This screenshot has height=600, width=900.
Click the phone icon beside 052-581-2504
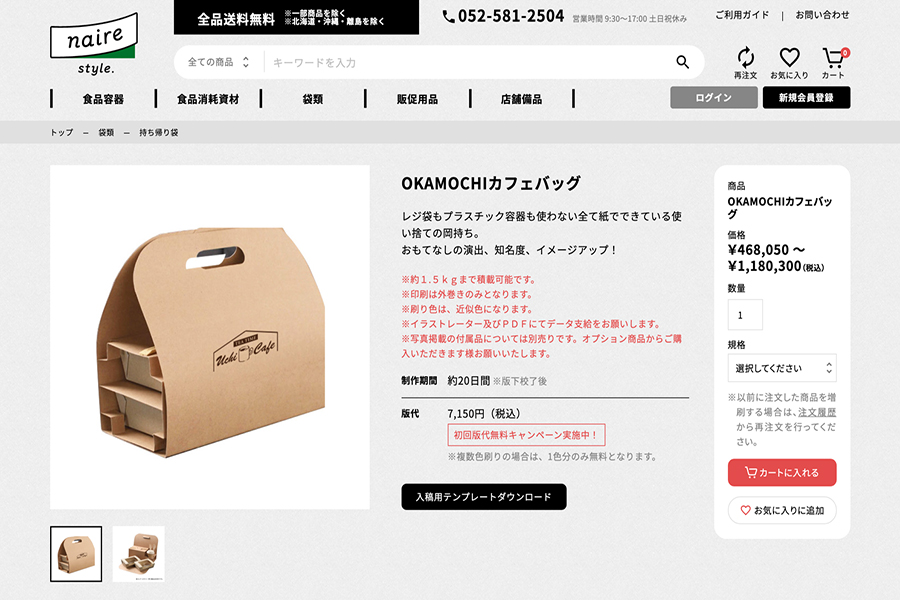pyautogui.click(x=448, y=17)
